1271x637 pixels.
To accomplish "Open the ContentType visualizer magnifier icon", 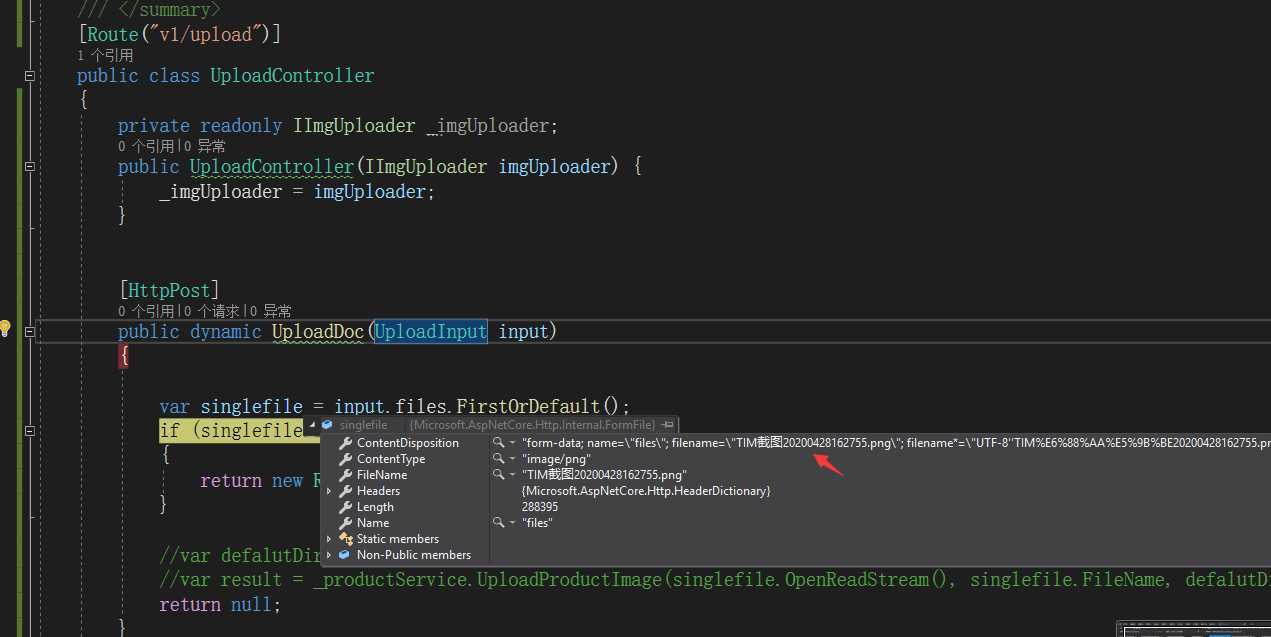I will click(x=499, y=459).
